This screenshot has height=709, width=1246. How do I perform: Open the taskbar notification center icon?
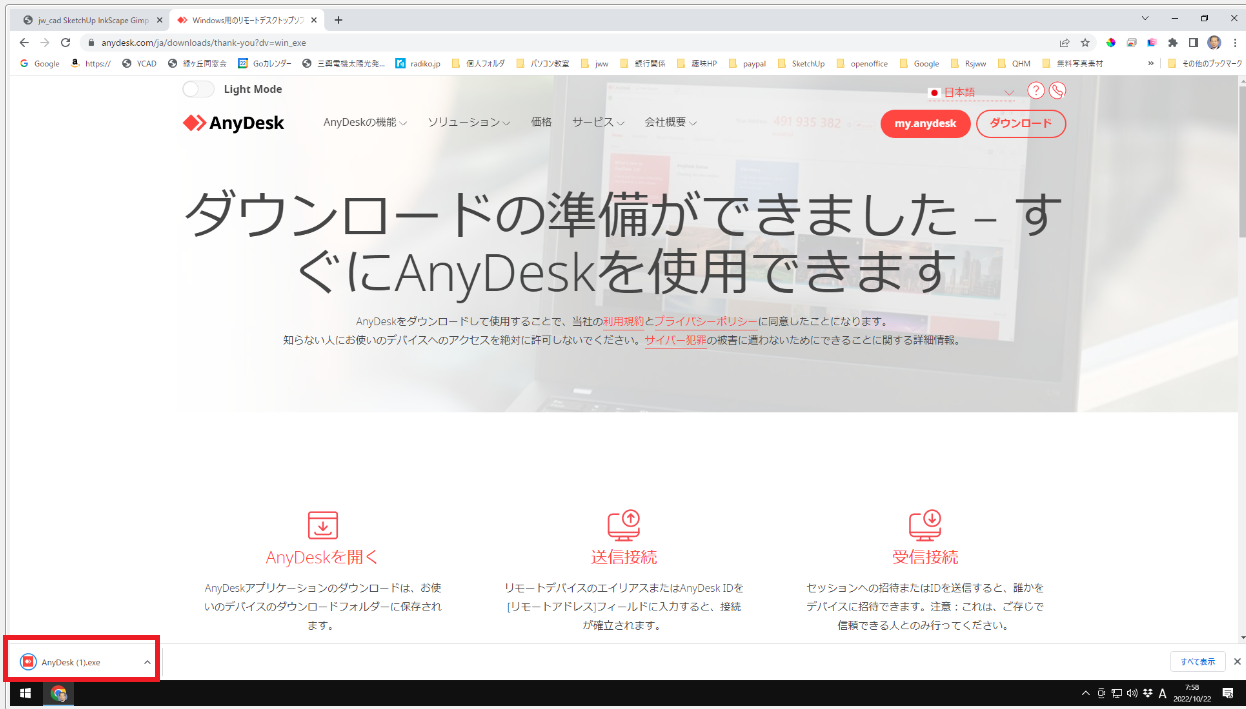(1228, 693)
